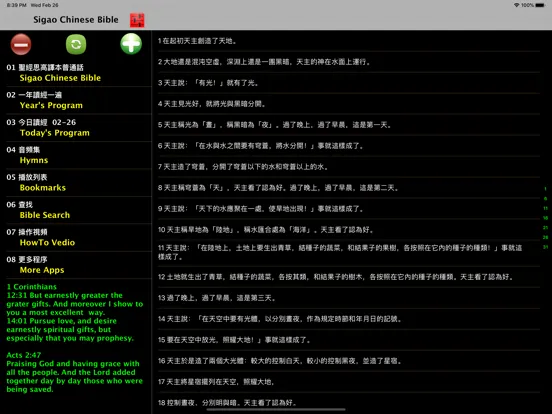The width and height of the screenshot is (552, 414).
Task: Click the red Sigao app icon in header
Action: click(x=137, y=20)
